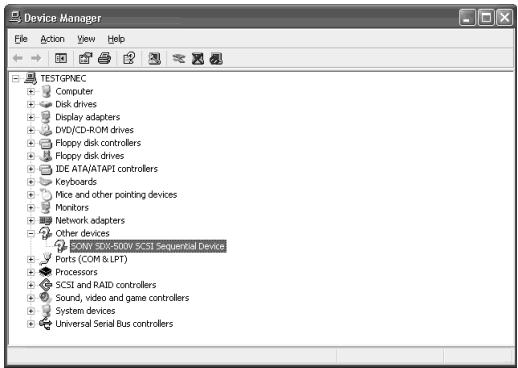Screen dimensions: 518x368
Task: Click Scan for hardware changes icon
Action: 154,59
